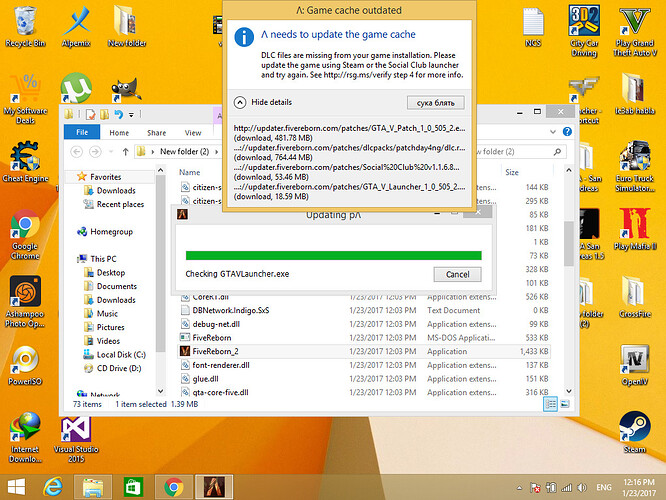The height and width of the screenshot is (500, 666).
Task: Expand the Explorer ribbon chevron
Action: 553,132
